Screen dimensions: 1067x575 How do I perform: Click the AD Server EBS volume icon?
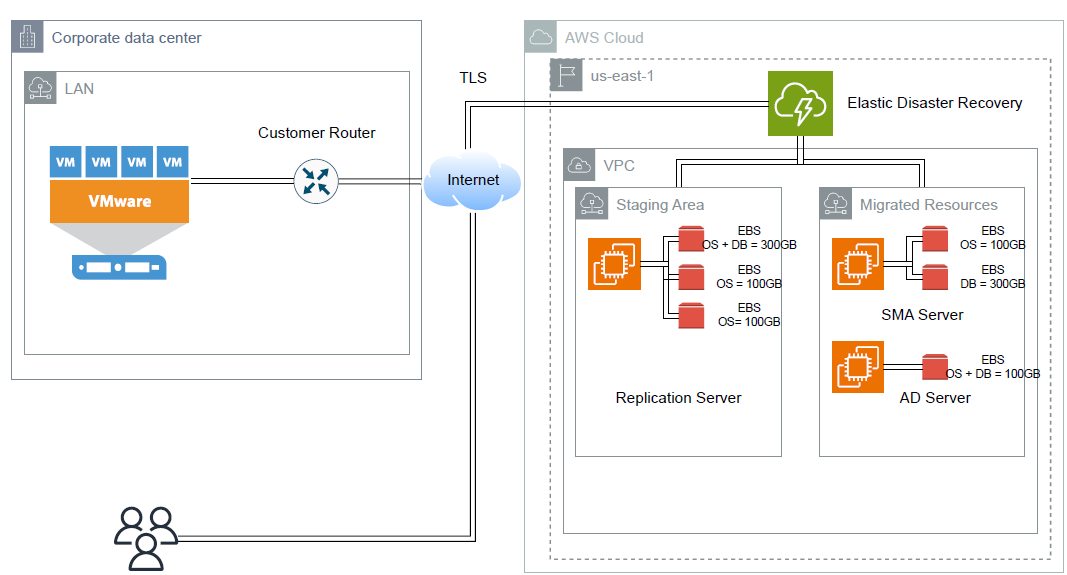tap(935, 367)
